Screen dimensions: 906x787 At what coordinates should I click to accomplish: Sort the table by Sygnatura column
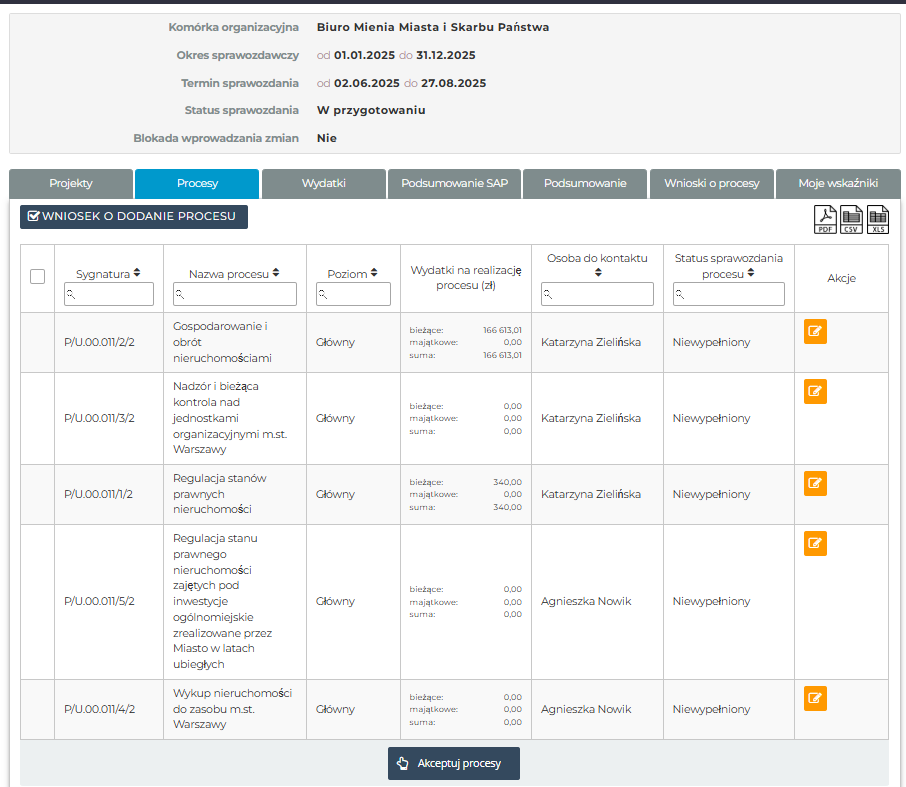pos(137,273)
